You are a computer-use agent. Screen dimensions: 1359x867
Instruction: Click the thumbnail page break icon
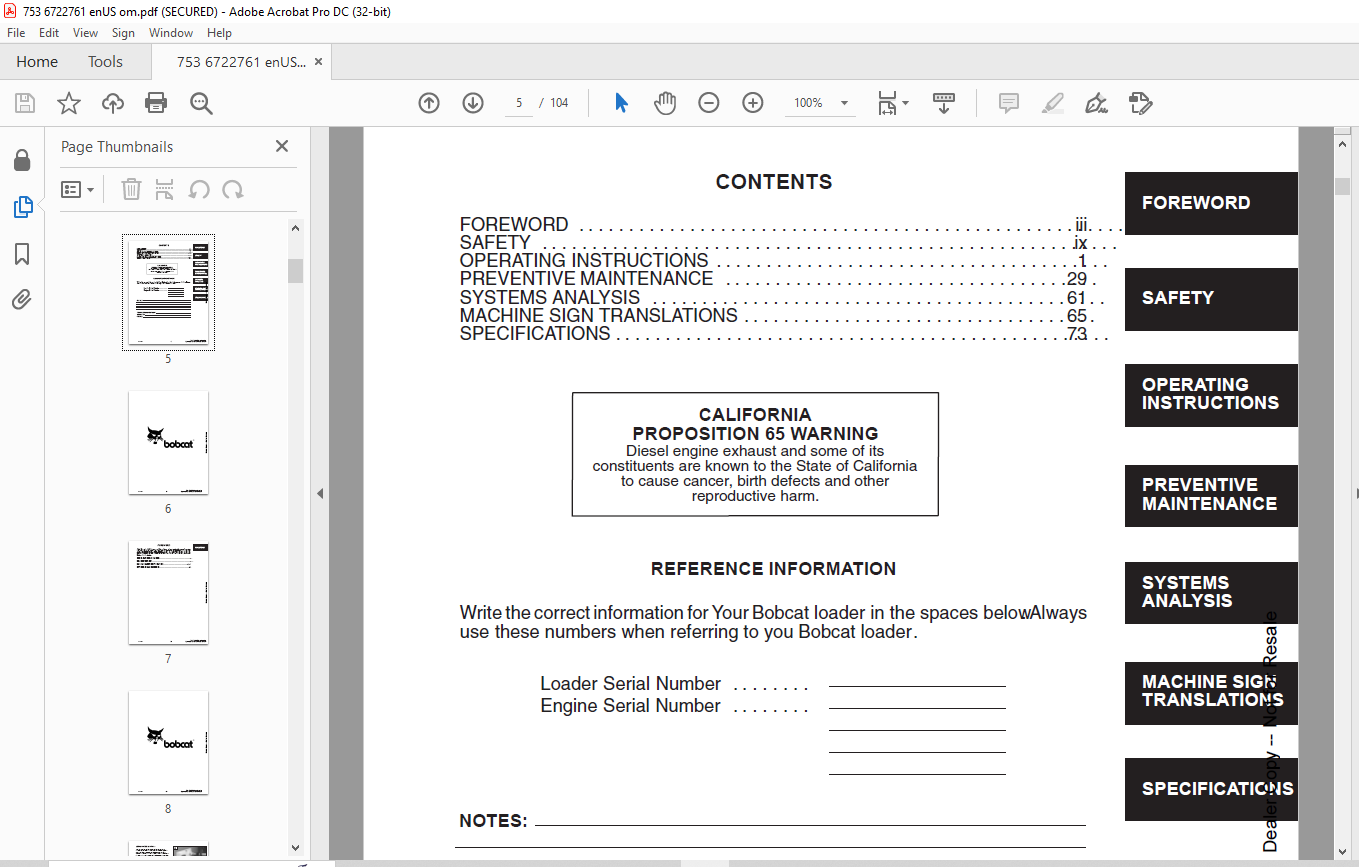[165, 189]
